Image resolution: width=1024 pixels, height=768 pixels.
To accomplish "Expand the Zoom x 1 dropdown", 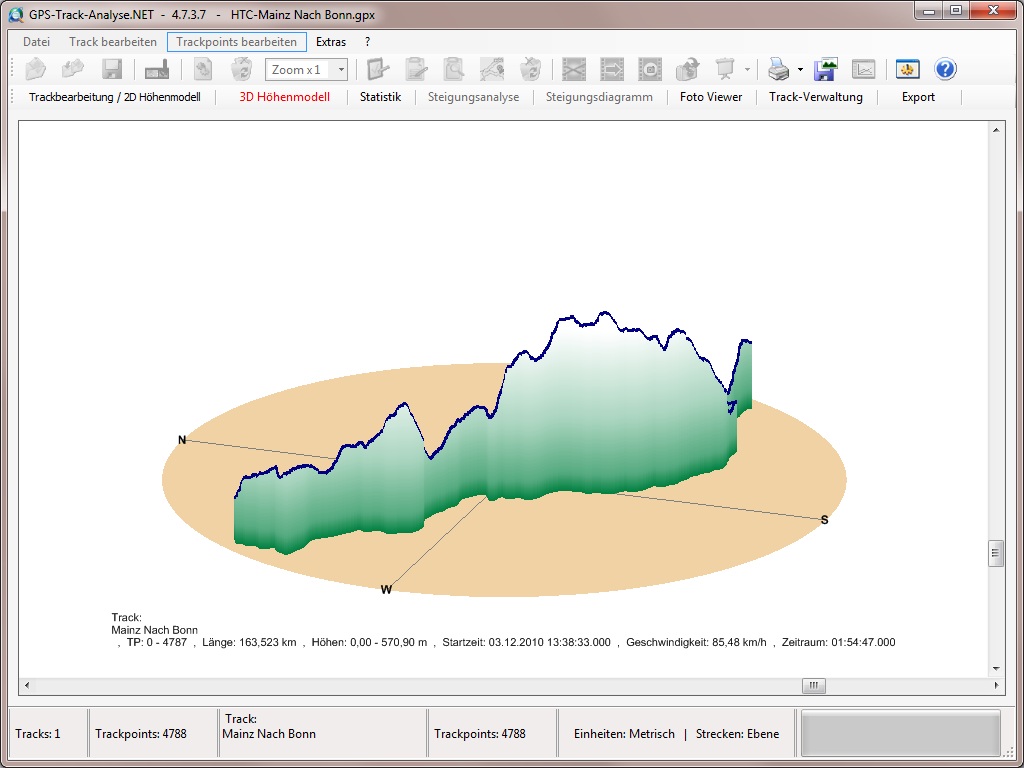I will tap(341, 70).
